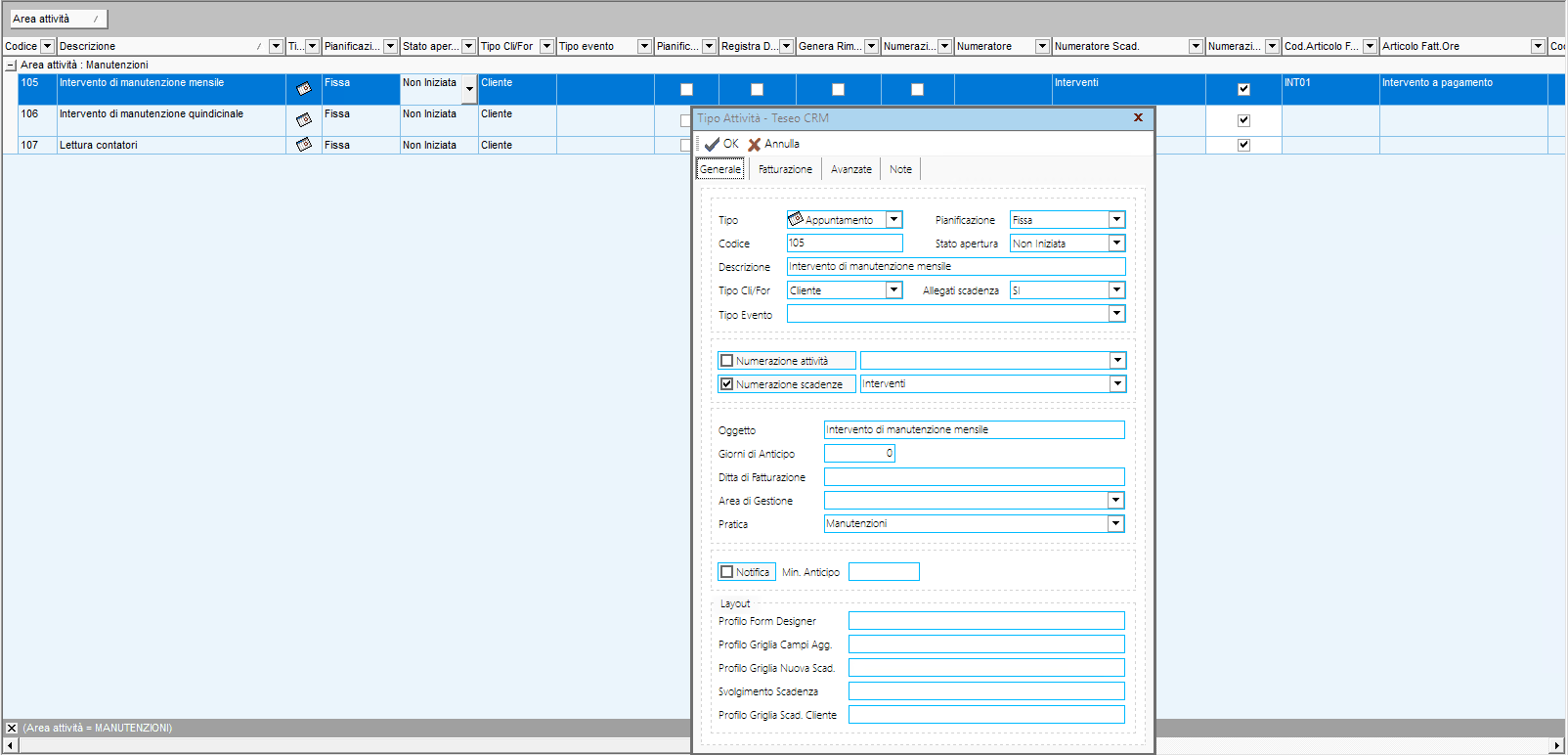Open the Generale tab
The height and width of the screenshot is (755, 1568).
(x=720, y=169)
